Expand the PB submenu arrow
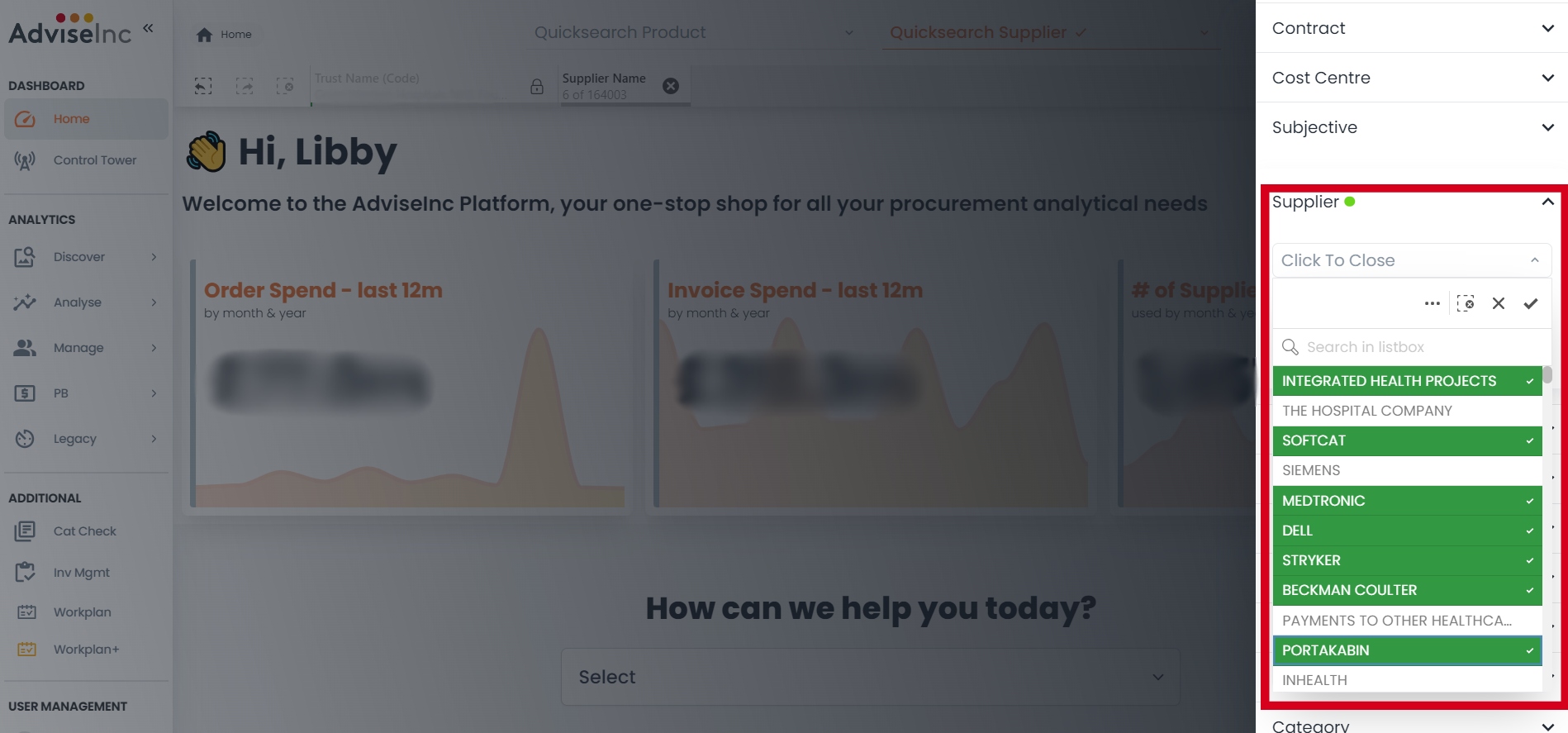1568x733 pixels. [154, 393]
